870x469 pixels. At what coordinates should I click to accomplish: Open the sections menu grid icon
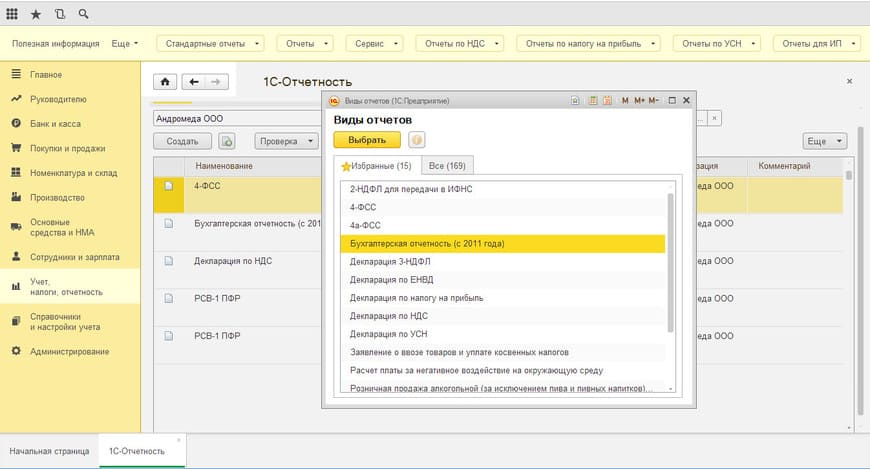click(x=12, y=14)
